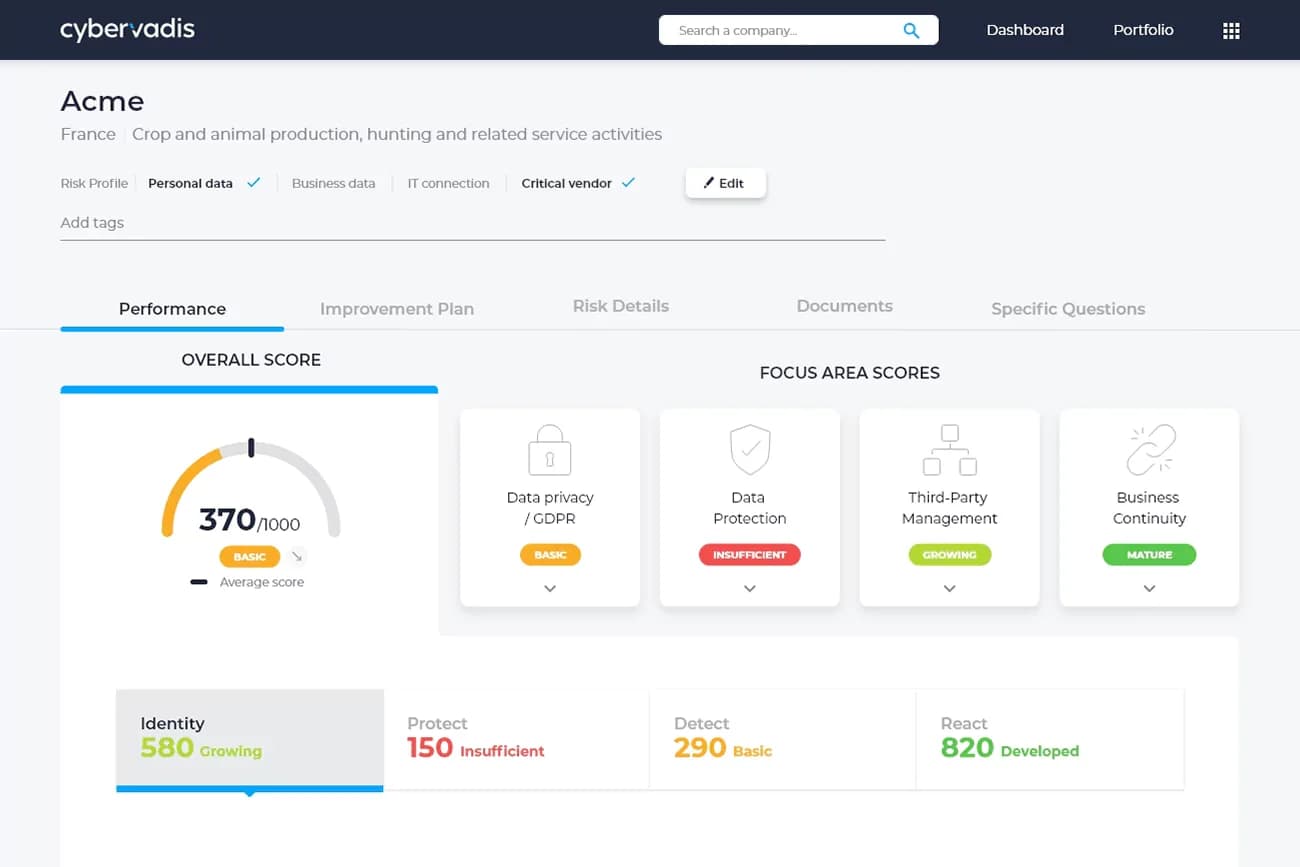Click the search magnifier icon

910,30
